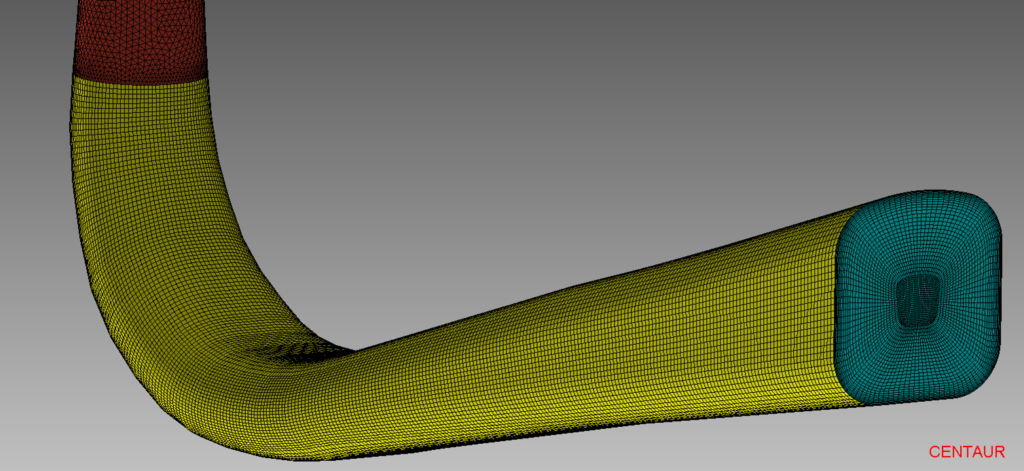Select the boundary between red and yellow meshes
1024x471 pixels.
pyautogui.click(x=140, y=76)
